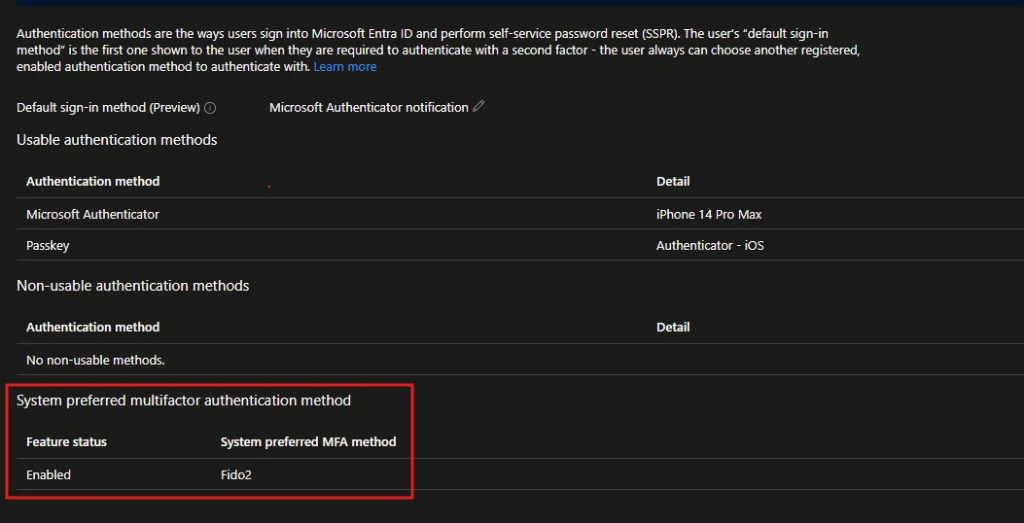Click the Non-usable authentication methods heading
1024x523 pixels.
coord(133,285)
